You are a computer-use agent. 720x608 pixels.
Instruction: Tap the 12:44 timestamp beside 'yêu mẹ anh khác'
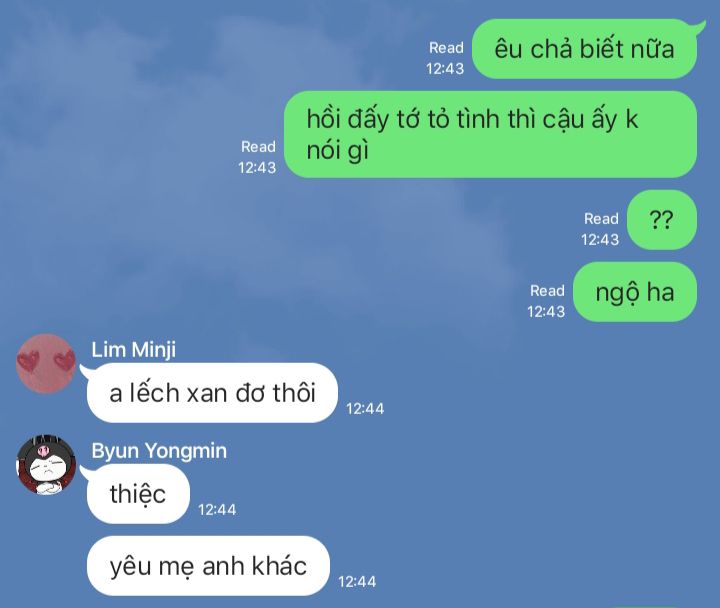pos(357,582)
